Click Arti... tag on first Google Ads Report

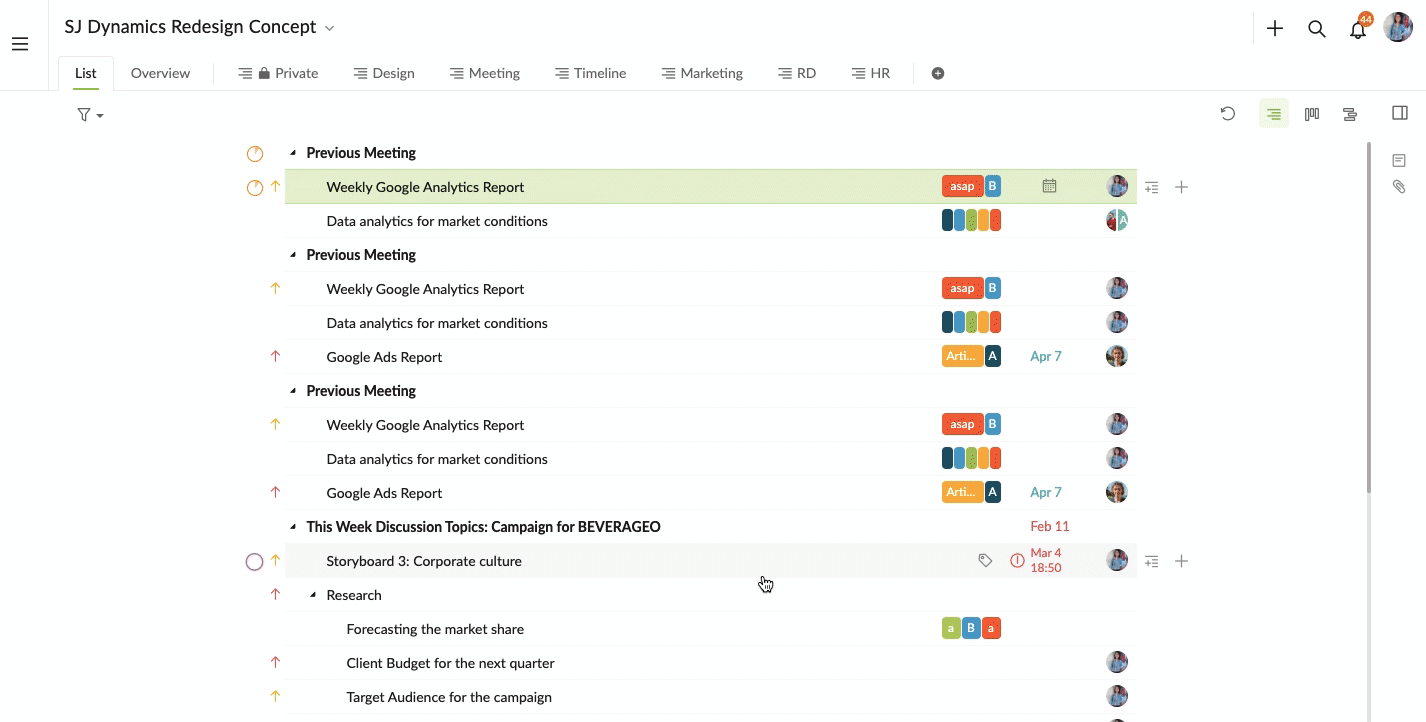click(962, 356)
